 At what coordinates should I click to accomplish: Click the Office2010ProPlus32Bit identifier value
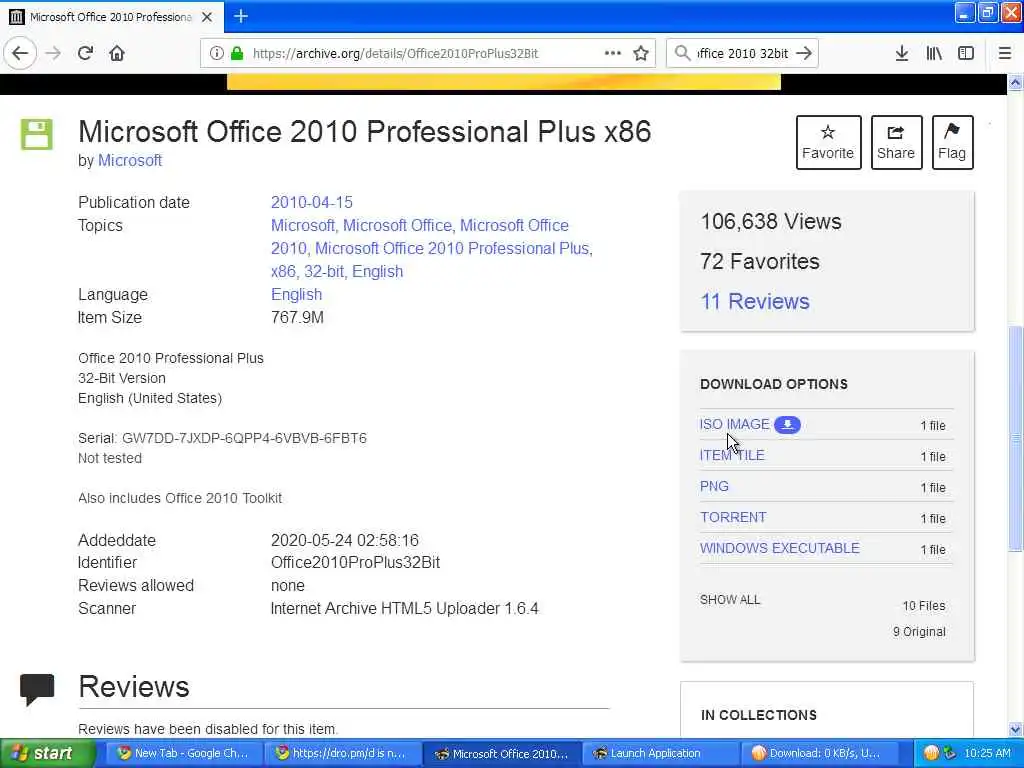point(355,562)
